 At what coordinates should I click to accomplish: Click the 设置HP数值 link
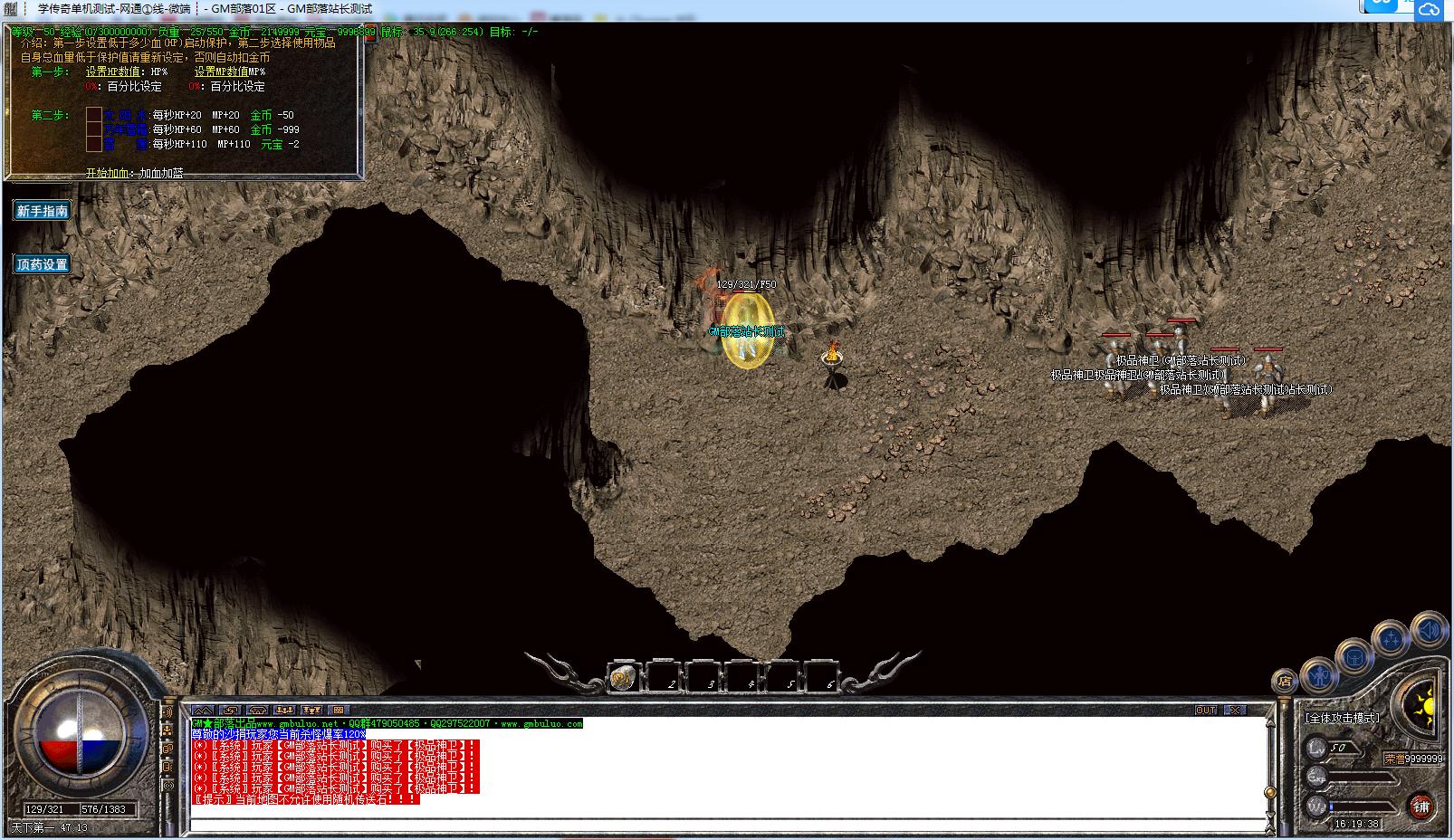pyautogui.click(x=113, y=72)
